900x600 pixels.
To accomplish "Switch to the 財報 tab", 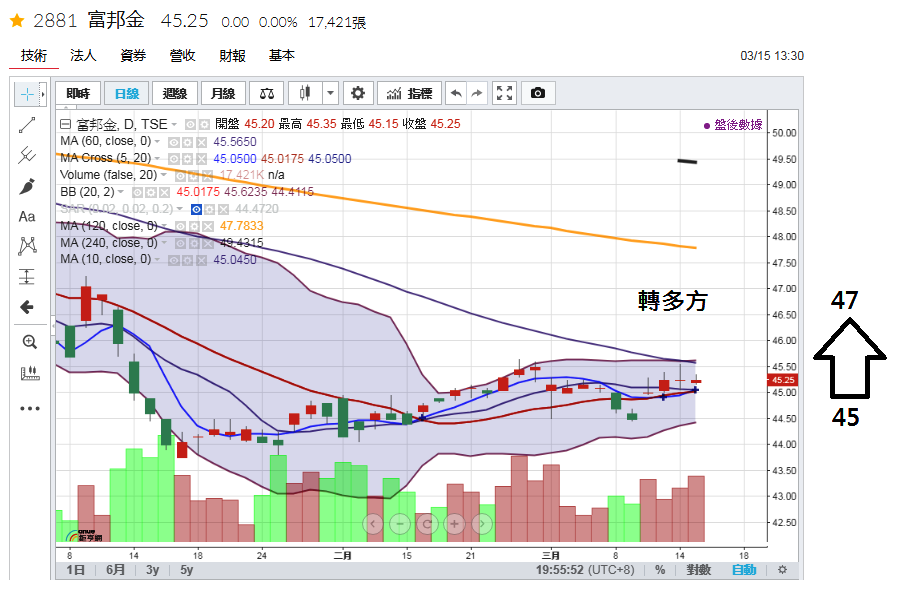I will coord(232,56).
